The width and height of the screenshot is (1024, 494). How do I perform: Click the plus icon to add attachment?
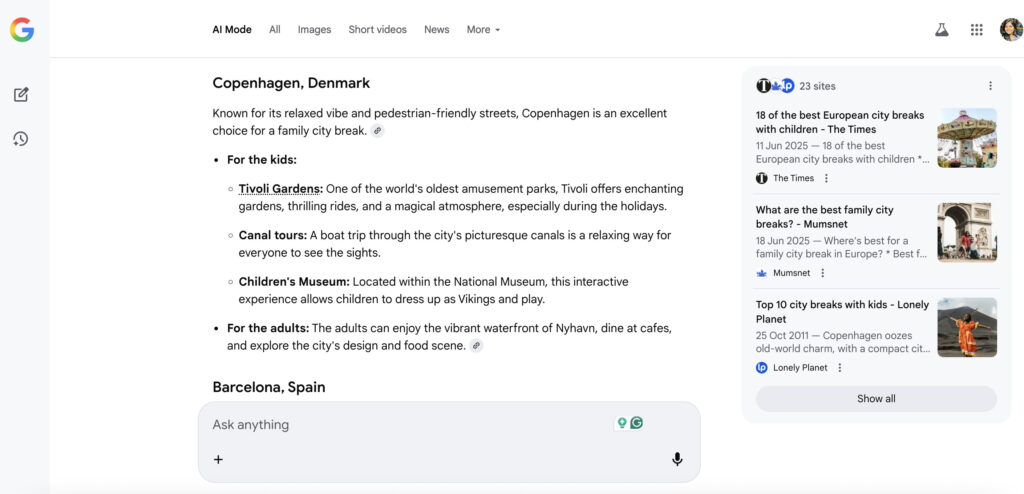[x=218, y=459]
